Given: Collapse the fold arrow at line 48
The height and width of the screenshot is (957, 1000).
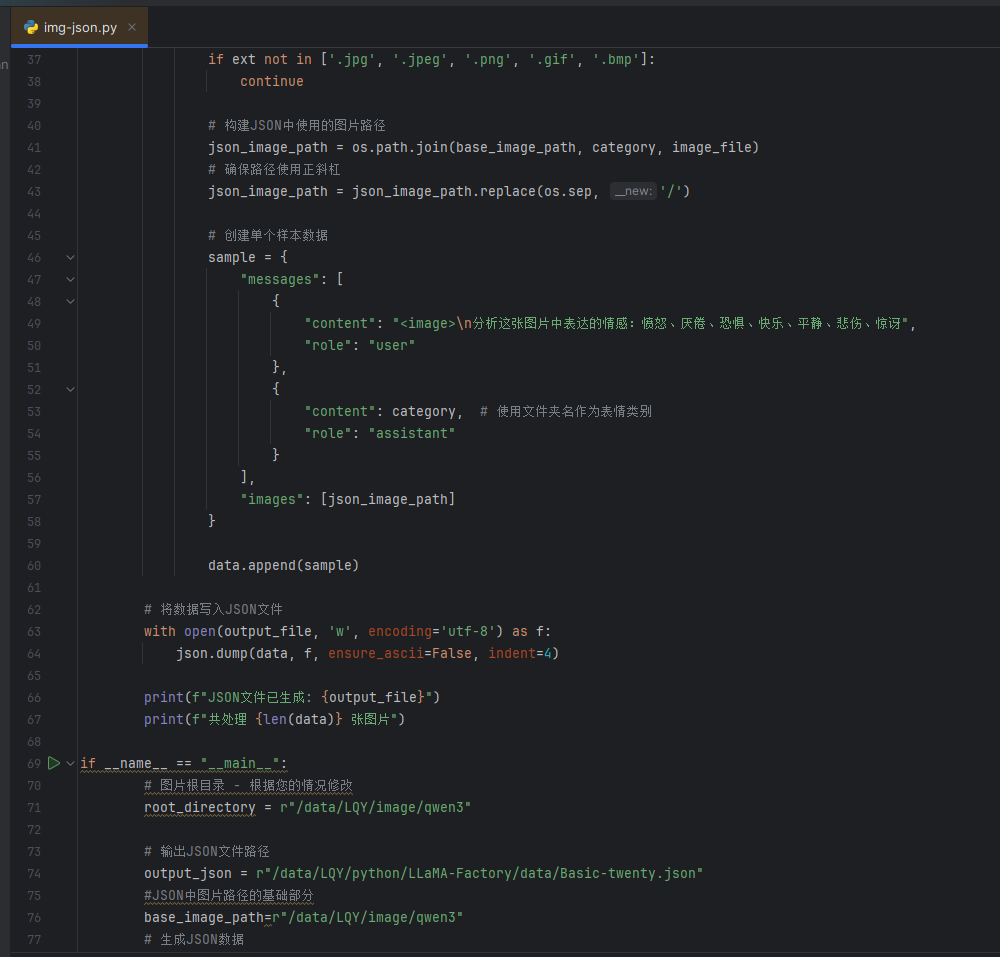Looking at the screenshot, I should 71,302.
